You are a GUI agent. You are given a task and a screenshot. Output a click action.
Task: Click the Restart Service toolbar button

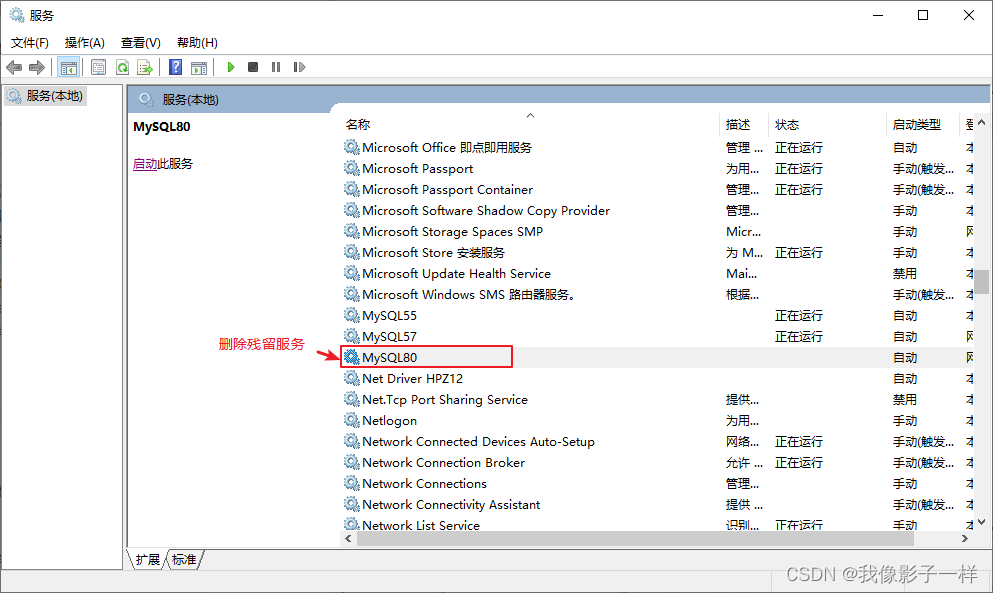pyautogui.click(x=299, y=67)
